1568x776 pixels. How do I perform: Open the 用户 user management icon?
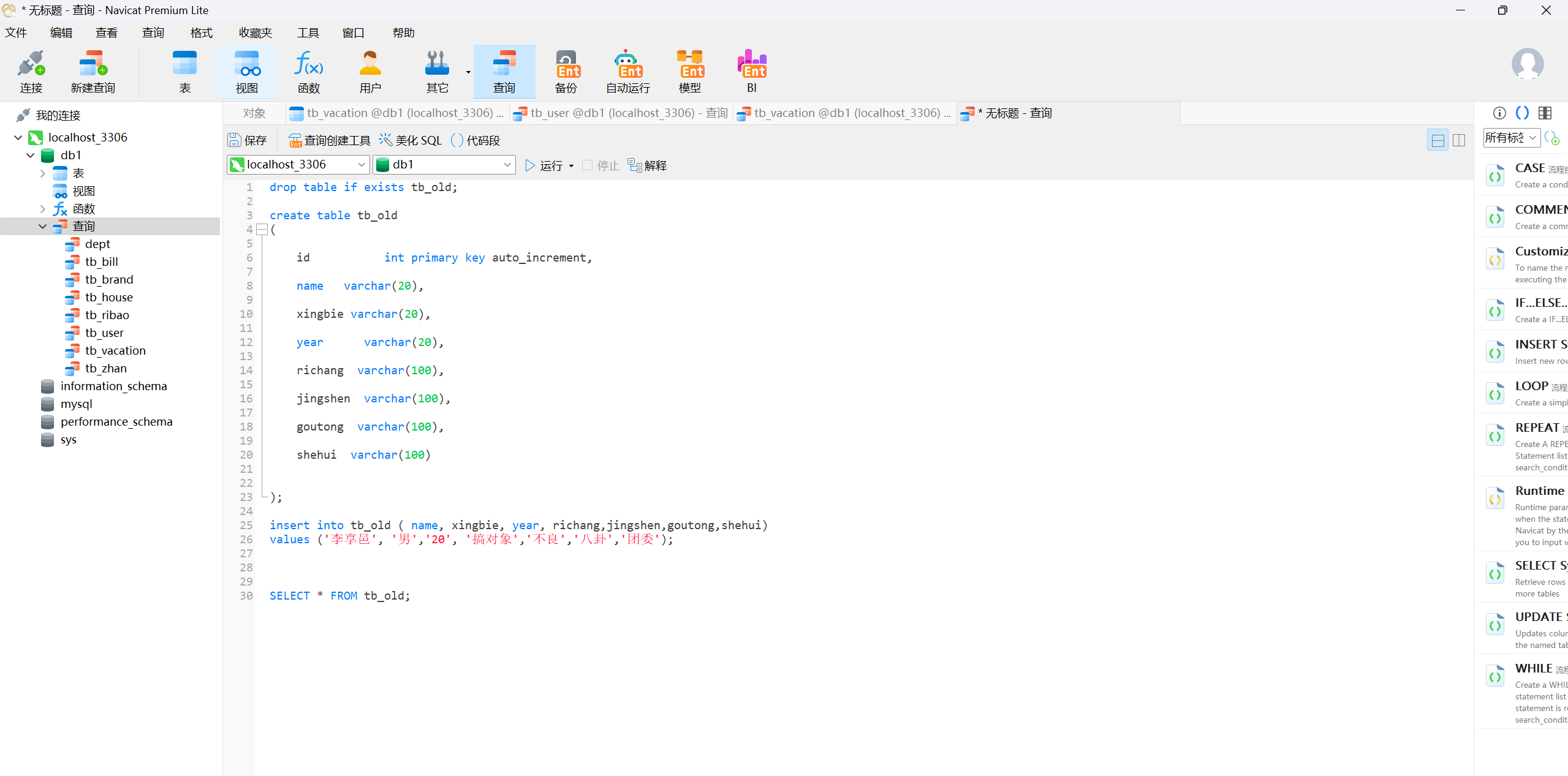pyautogui.click(x=370, y=72)
